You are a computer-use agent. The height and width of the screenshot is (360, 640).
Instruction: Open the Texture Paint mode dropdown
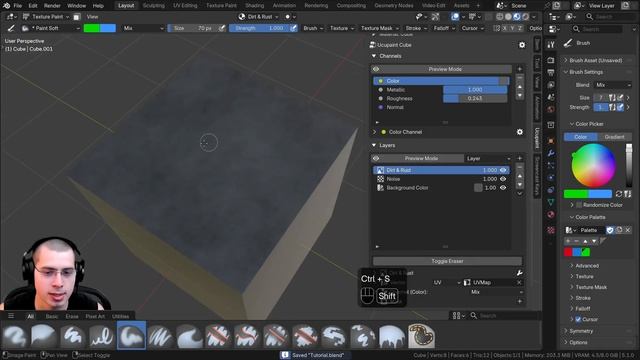click(x=46, y=17)
